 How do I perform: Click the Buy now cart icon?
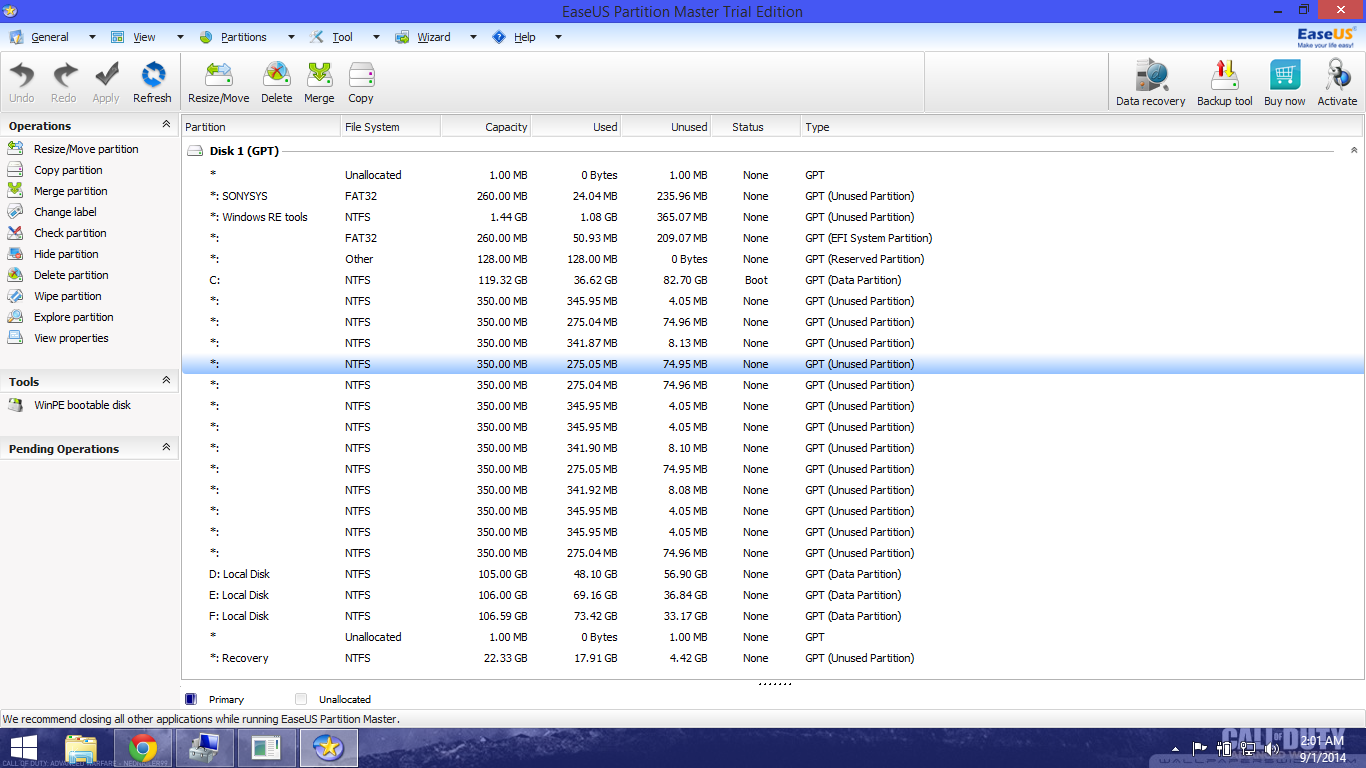click(x=1284, y=78)
